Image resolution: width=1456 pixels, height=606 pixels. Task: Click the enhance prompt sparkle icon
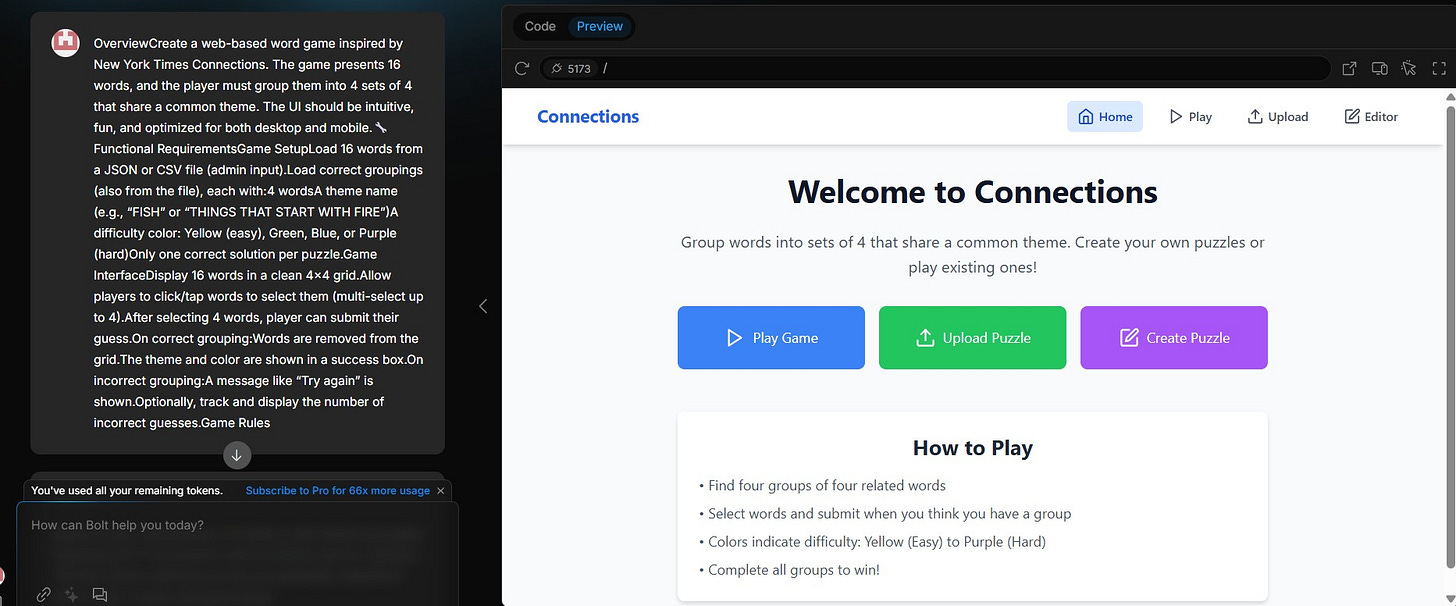click(x=72, y=594)
